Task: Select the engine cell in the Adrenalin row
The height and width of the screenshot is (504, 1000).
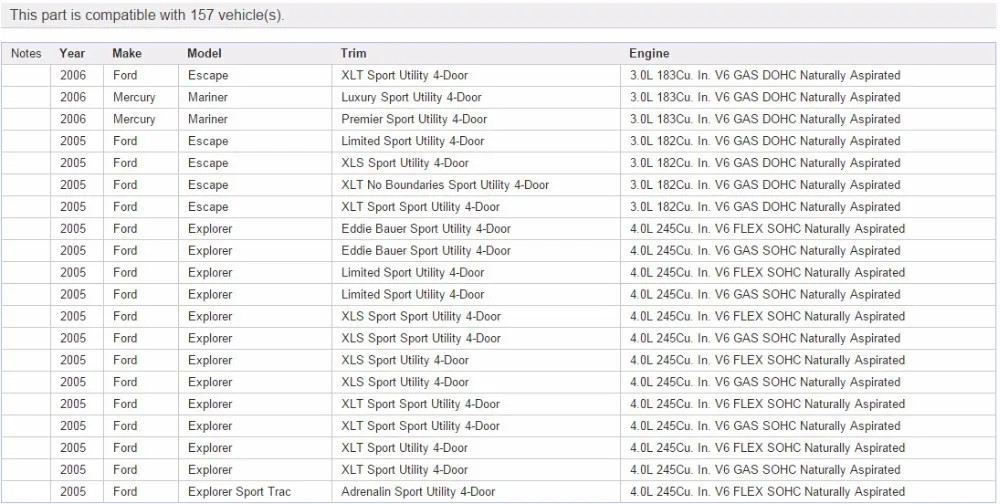Action: coord(767,492)
